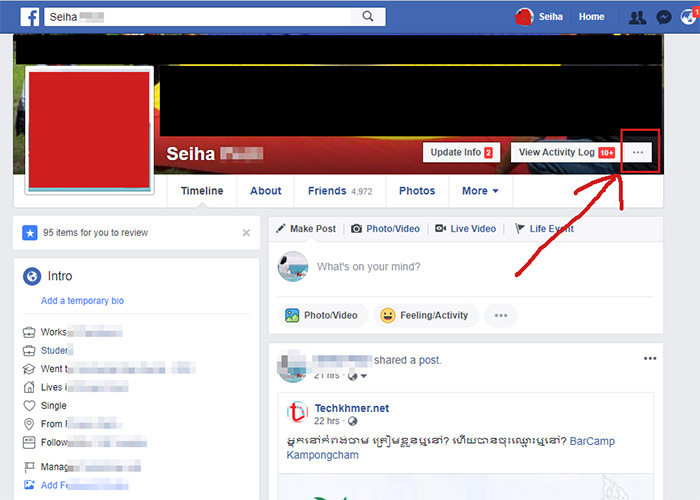Click the 22 hrs timestamp
Screen dimensions: 700x500
[326, 421]
